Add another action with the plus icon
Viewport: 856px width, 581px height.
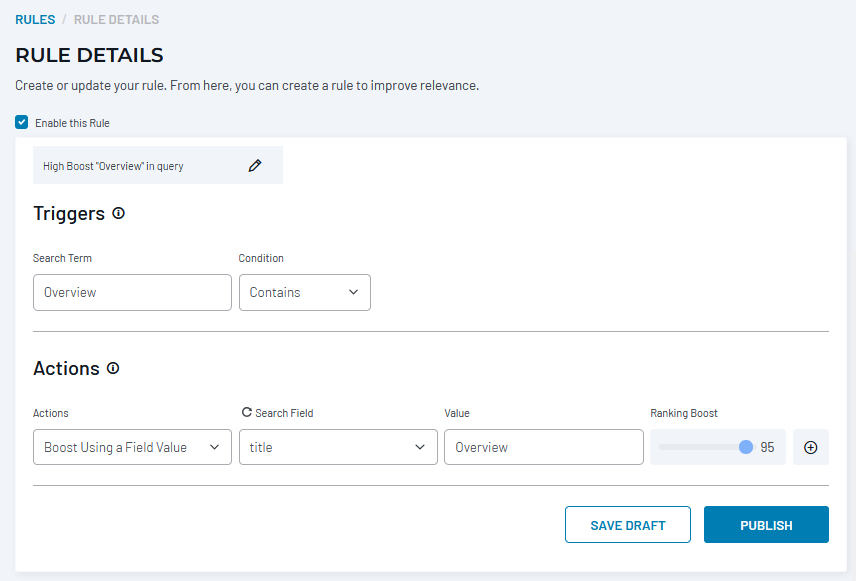pos(811,447)
